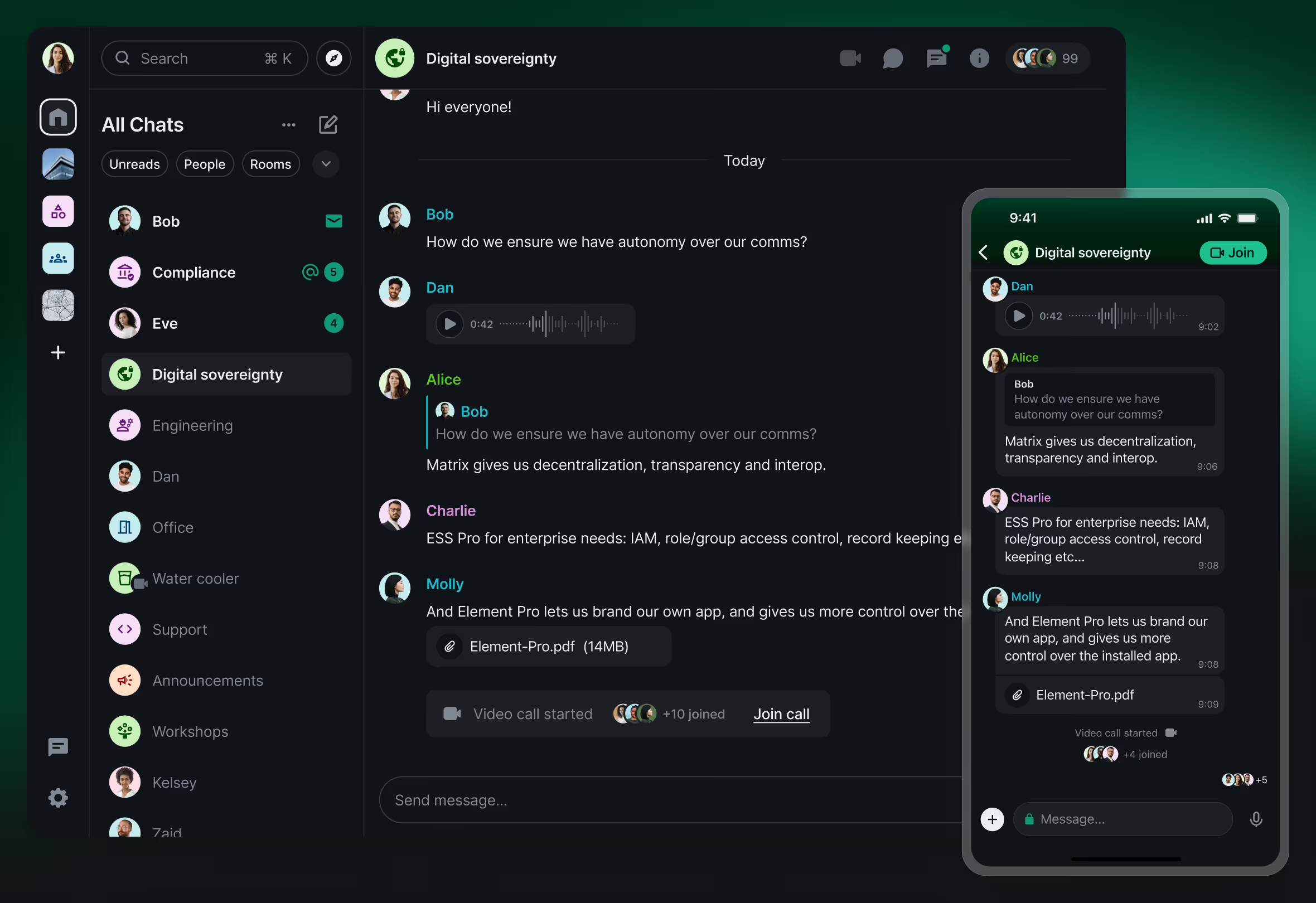Open the pink shapes space icon
Image resolution: width=1316 pixels, height=903 pixels.
coord(59,212)
